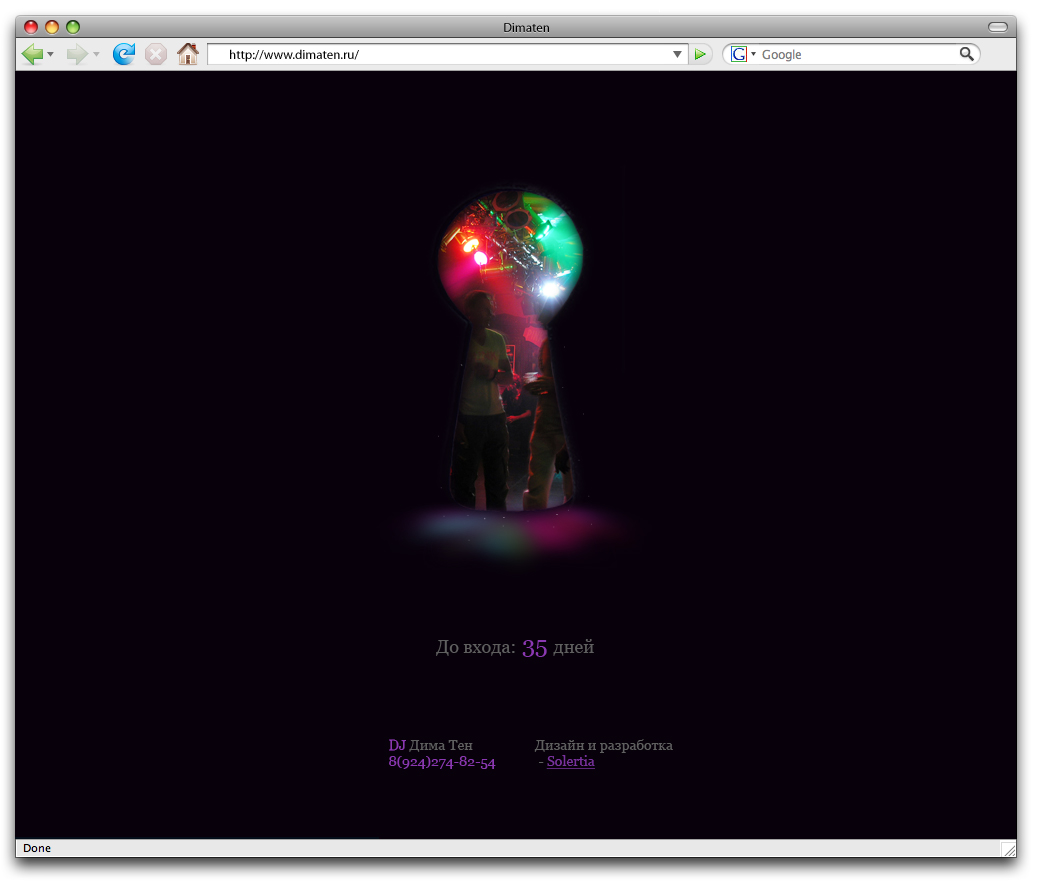This screenshot has width=1054, height=894.
Task: Click the magnifying glass search icon
Action: click(x=967, y=54)
